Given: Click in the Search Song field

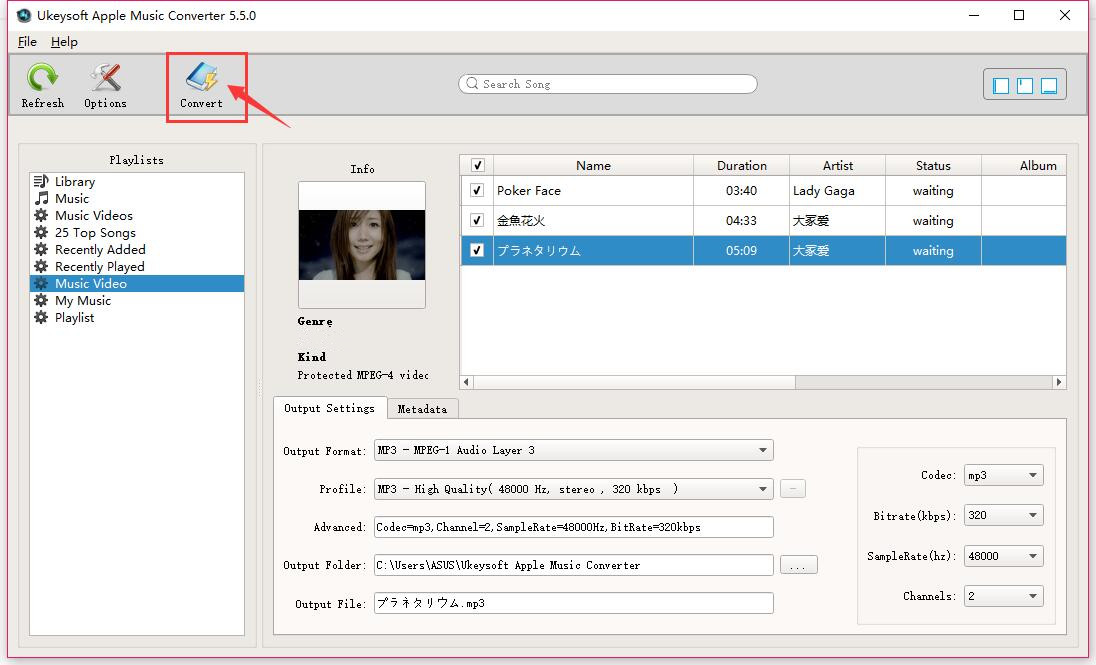Looking at the screenshot, I should click(608, 84).
